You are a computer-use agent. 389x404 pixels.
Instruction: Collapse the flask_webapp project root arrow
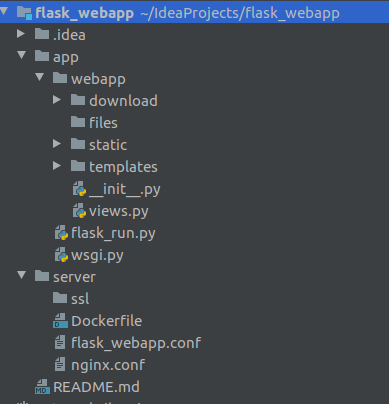tap(4, 11)
